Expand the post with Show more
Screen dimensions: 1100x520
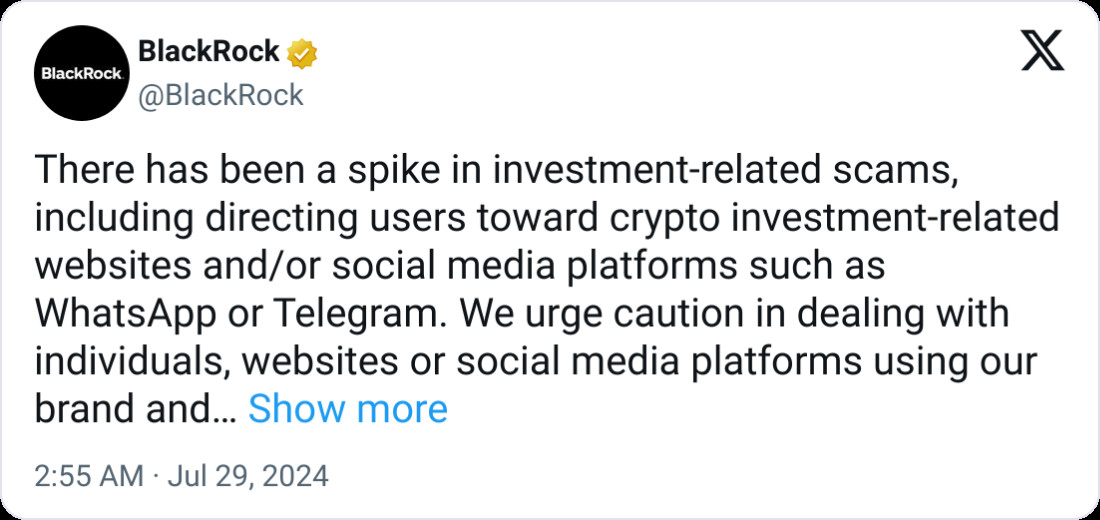[x=347, y=409]
